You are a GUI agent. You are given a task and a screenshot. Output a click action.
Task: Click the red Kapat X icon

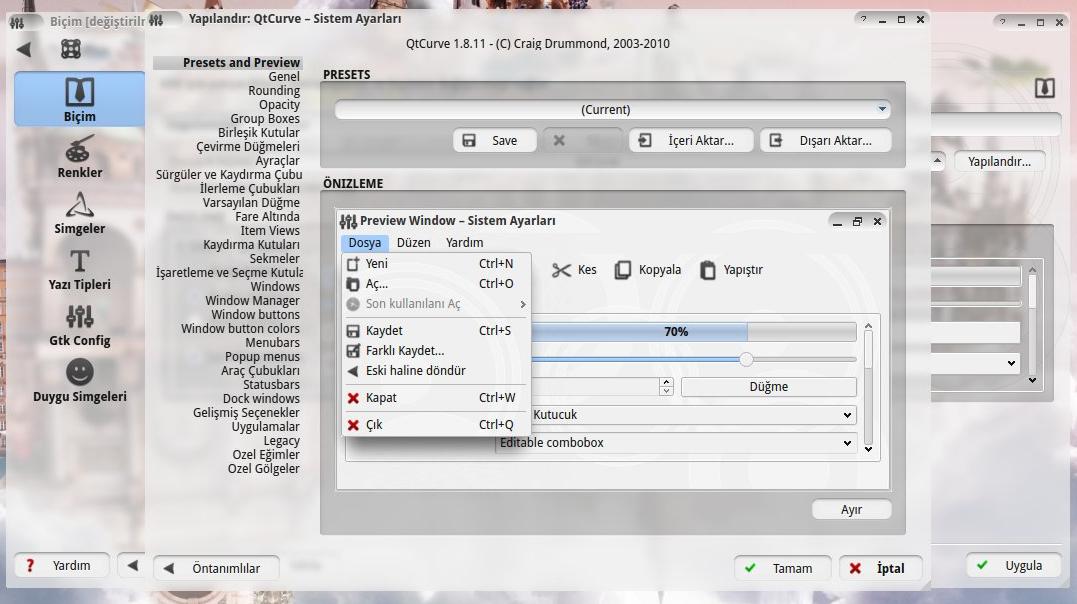tap(353, 398)
